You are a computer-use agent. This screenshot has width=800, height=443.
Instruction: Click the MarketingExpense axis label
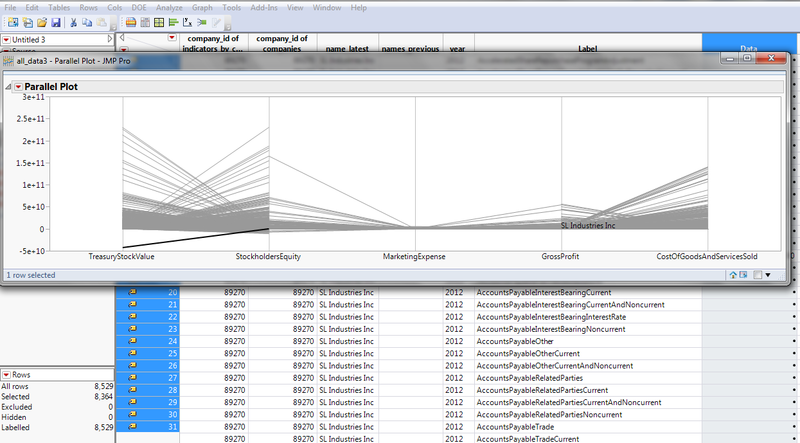[x=414, y=257]
